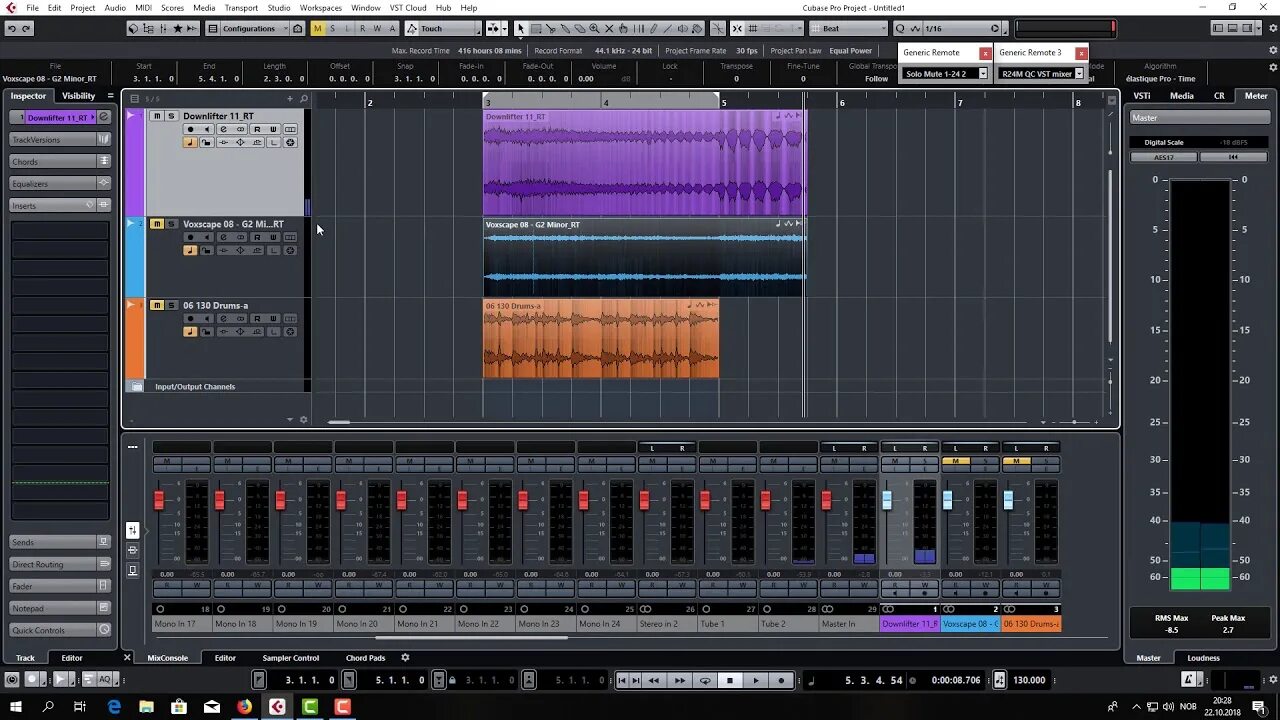
Task: Toggle Read automation on Downlifter 11_RT track
Action: point(257,129)
